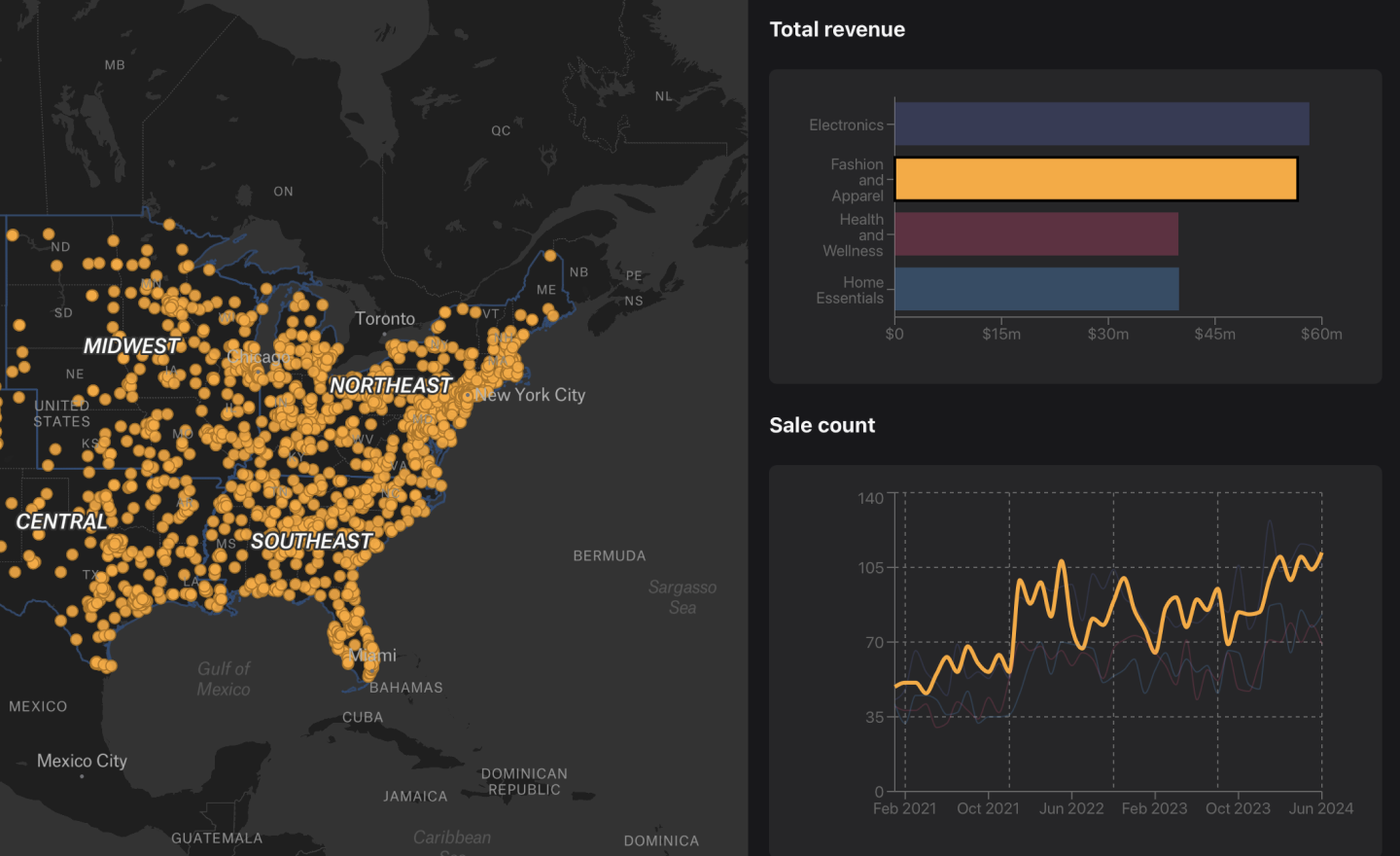Click the Toronto city label

pos(385,319)
